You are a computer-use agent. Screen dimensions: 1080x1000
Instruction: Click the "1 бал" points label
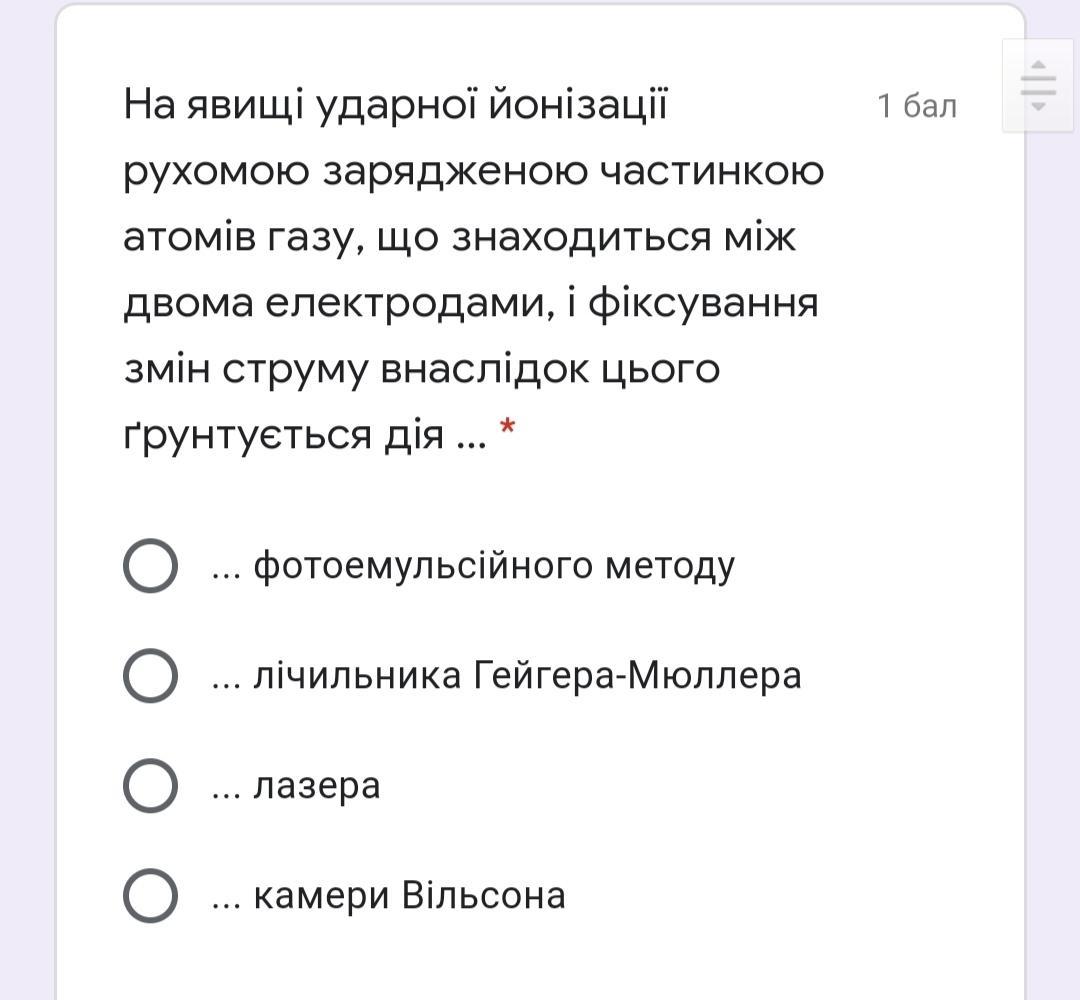916,106
